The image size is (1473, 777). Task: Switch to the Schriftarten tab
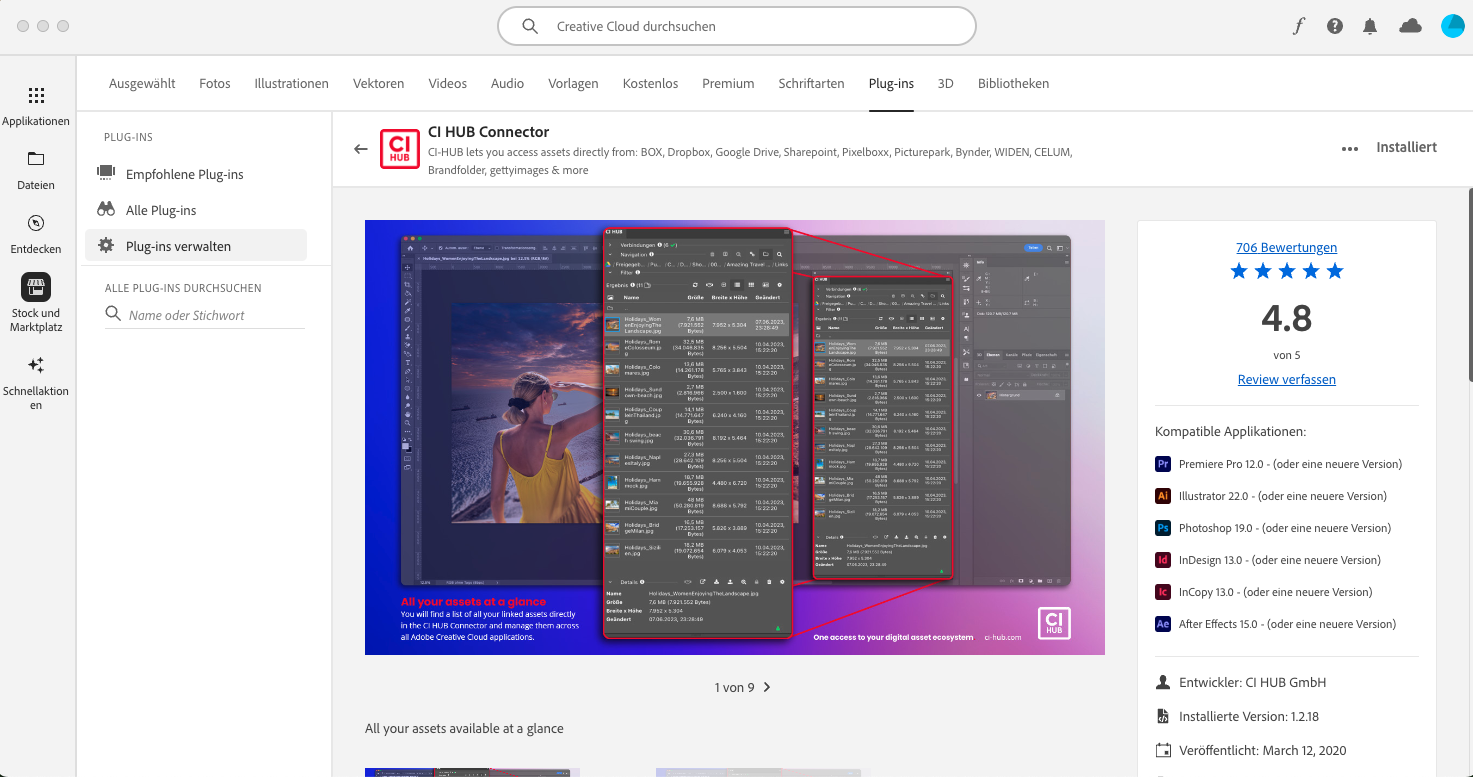[810, 83]
